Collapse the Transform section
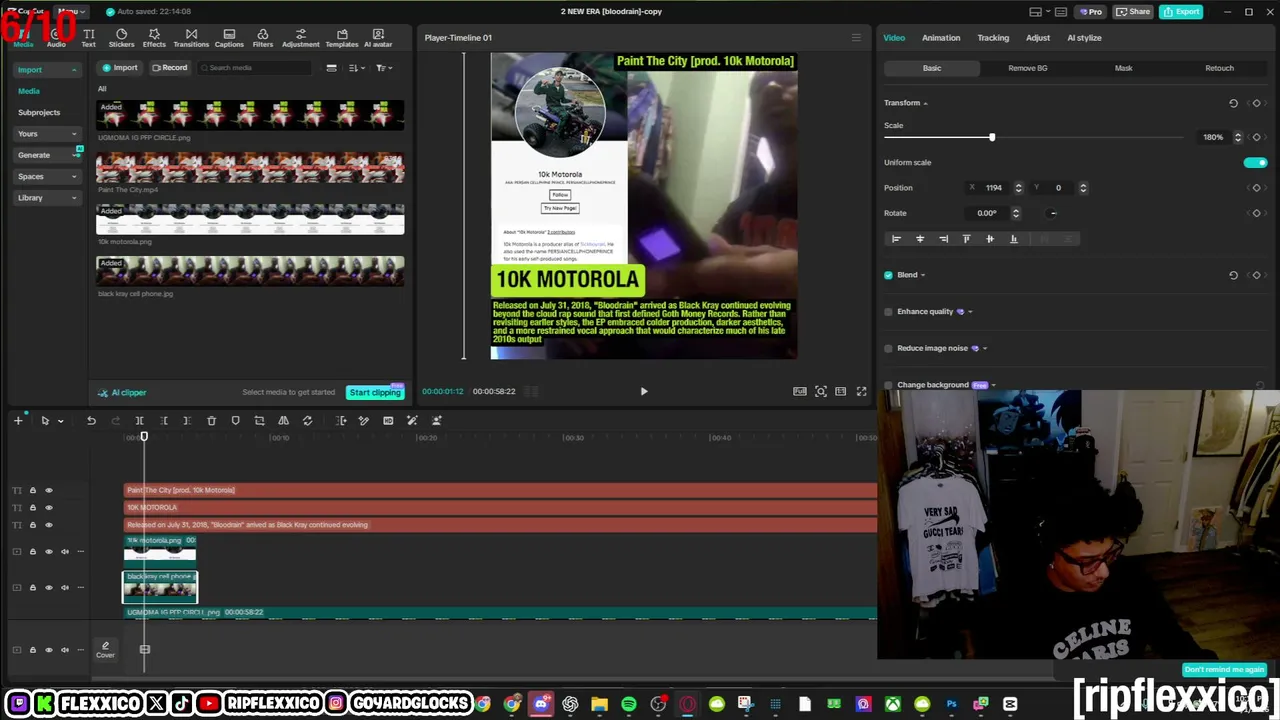Image resolution: width=1280 pixels, height=720 pixels. [x=925, y=103]
